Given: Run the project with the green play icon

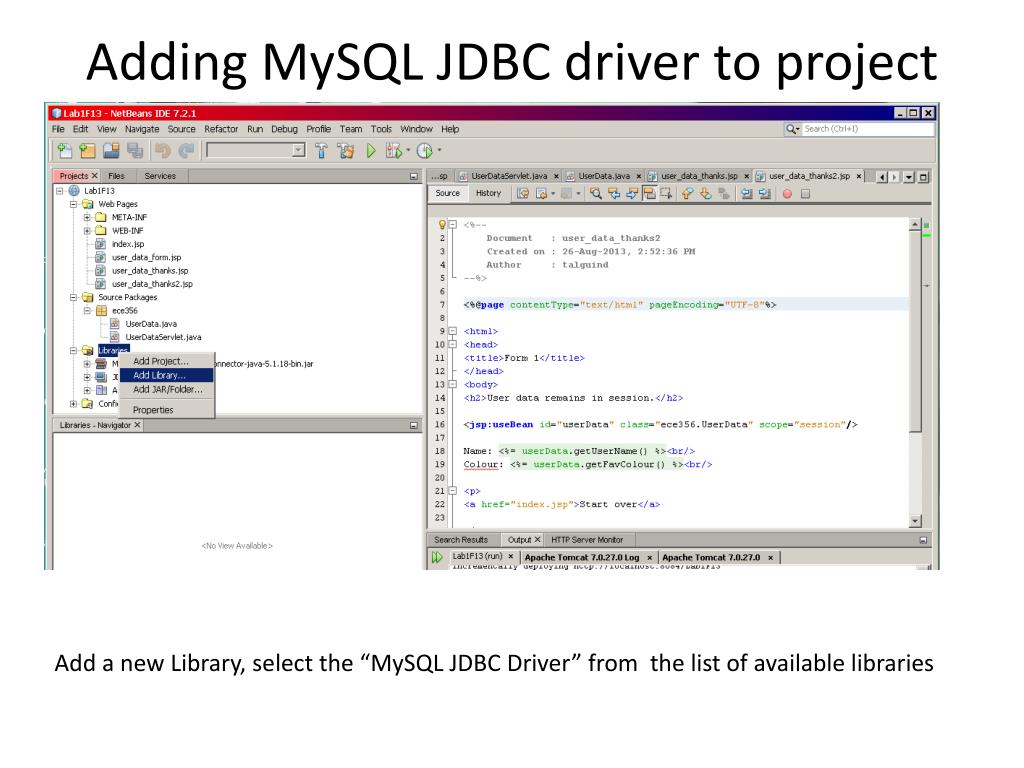Looking at the screenshot, I should coord(371,151).
